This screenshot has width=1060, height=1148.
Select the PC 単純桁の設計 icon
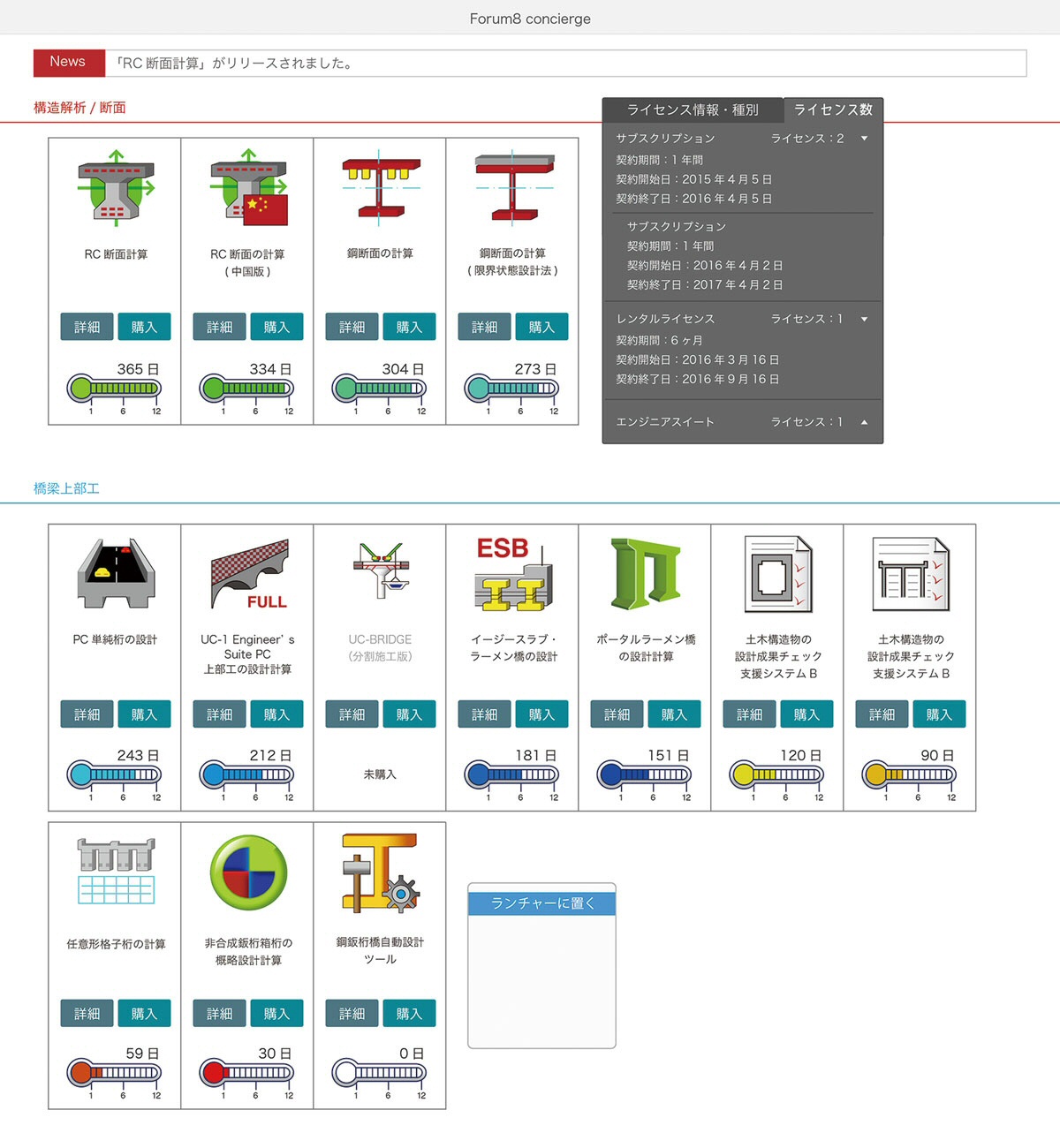pos(116,574)
